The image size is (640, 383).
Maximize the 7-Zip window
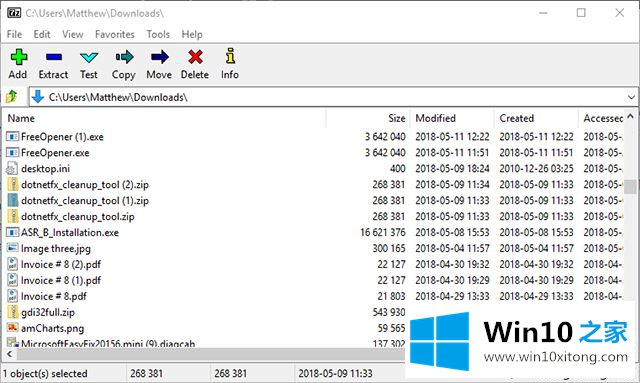click(581, 13)
